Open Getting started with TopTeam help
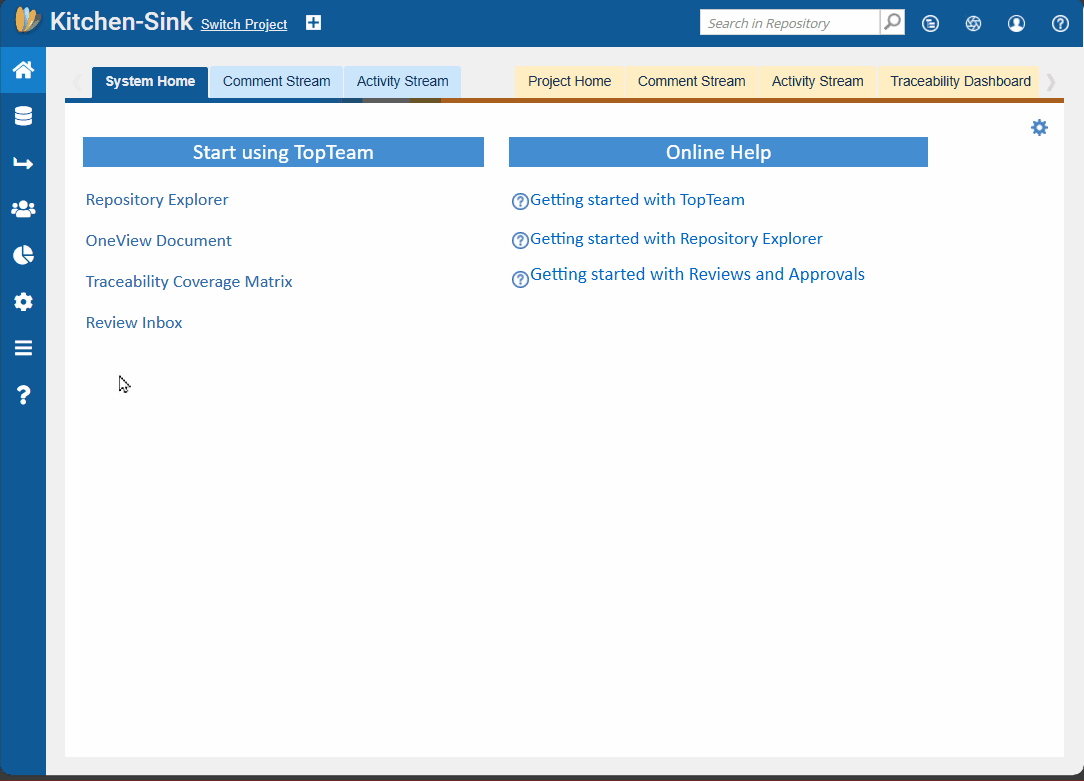Screen dimensions: 1084x781 pos(637,200)
